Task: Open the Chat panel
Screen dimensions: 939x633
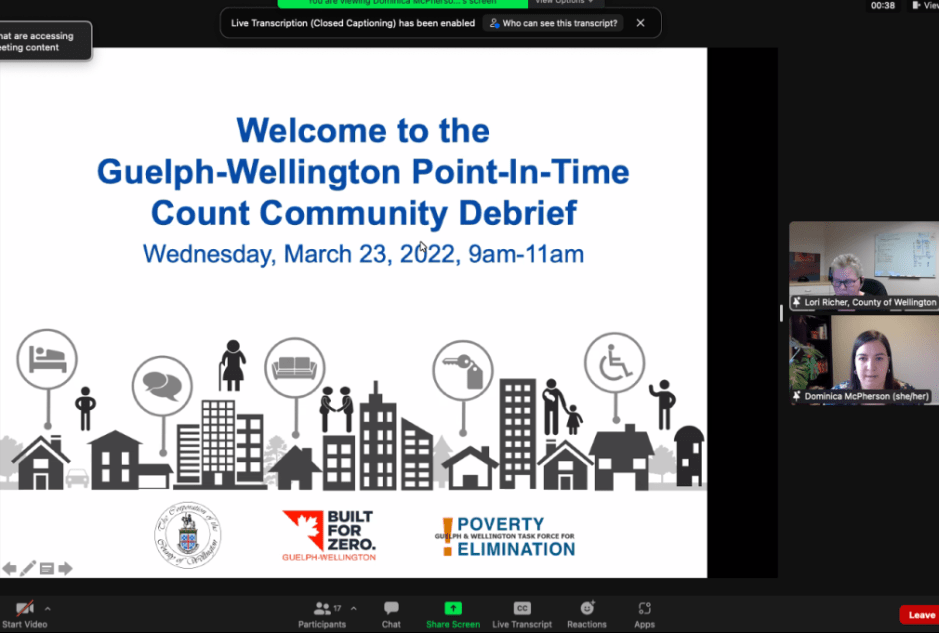Action: pos(391,613)
